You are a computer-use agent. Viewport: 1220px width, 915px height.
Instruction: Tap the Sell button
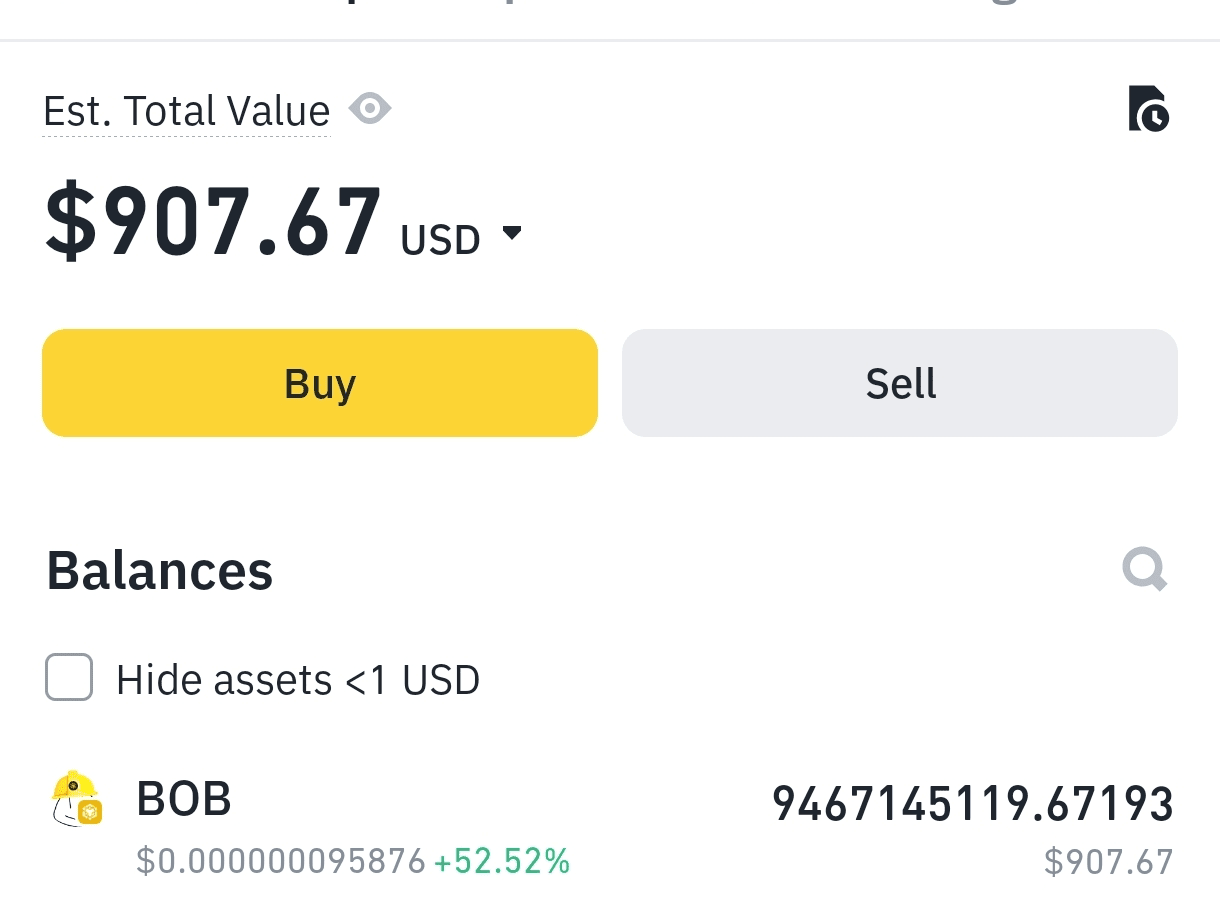point(900,383)
